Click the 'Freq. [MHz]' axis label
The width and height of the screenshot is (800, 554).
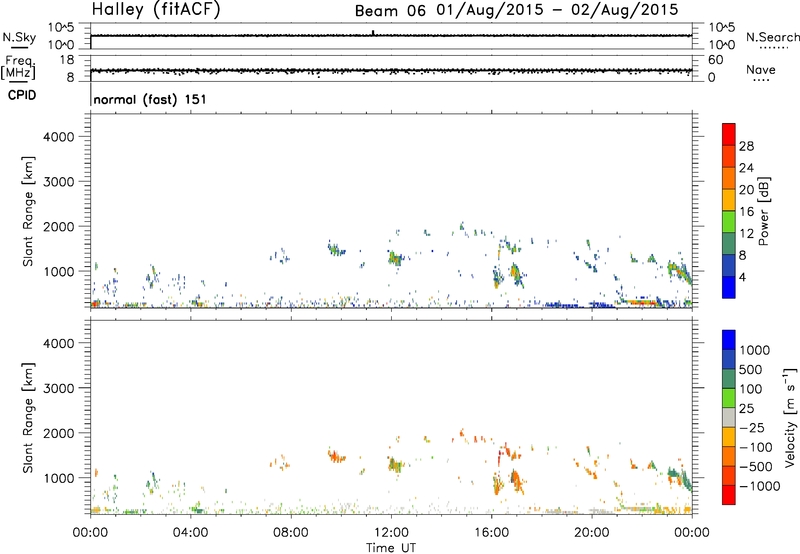click(18, 67)
